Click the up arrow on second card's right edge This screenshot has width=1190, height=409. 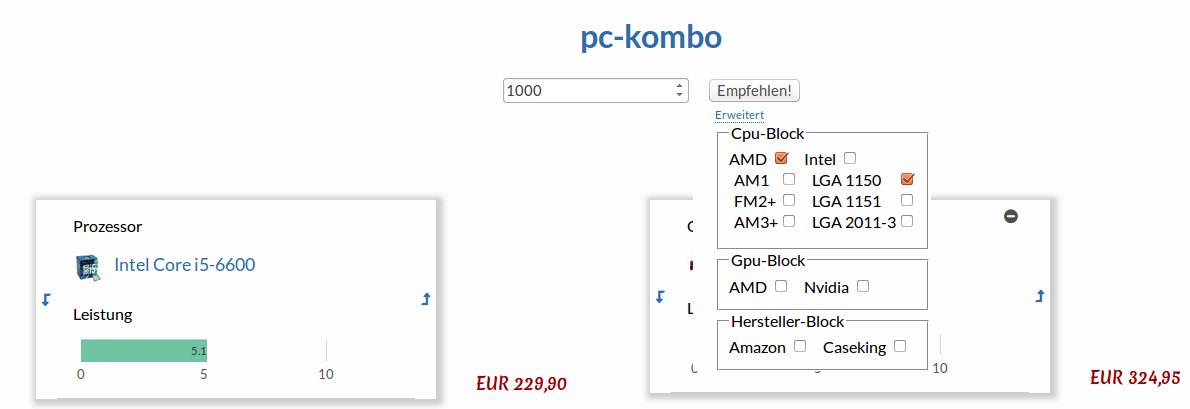pos(1040,296)
